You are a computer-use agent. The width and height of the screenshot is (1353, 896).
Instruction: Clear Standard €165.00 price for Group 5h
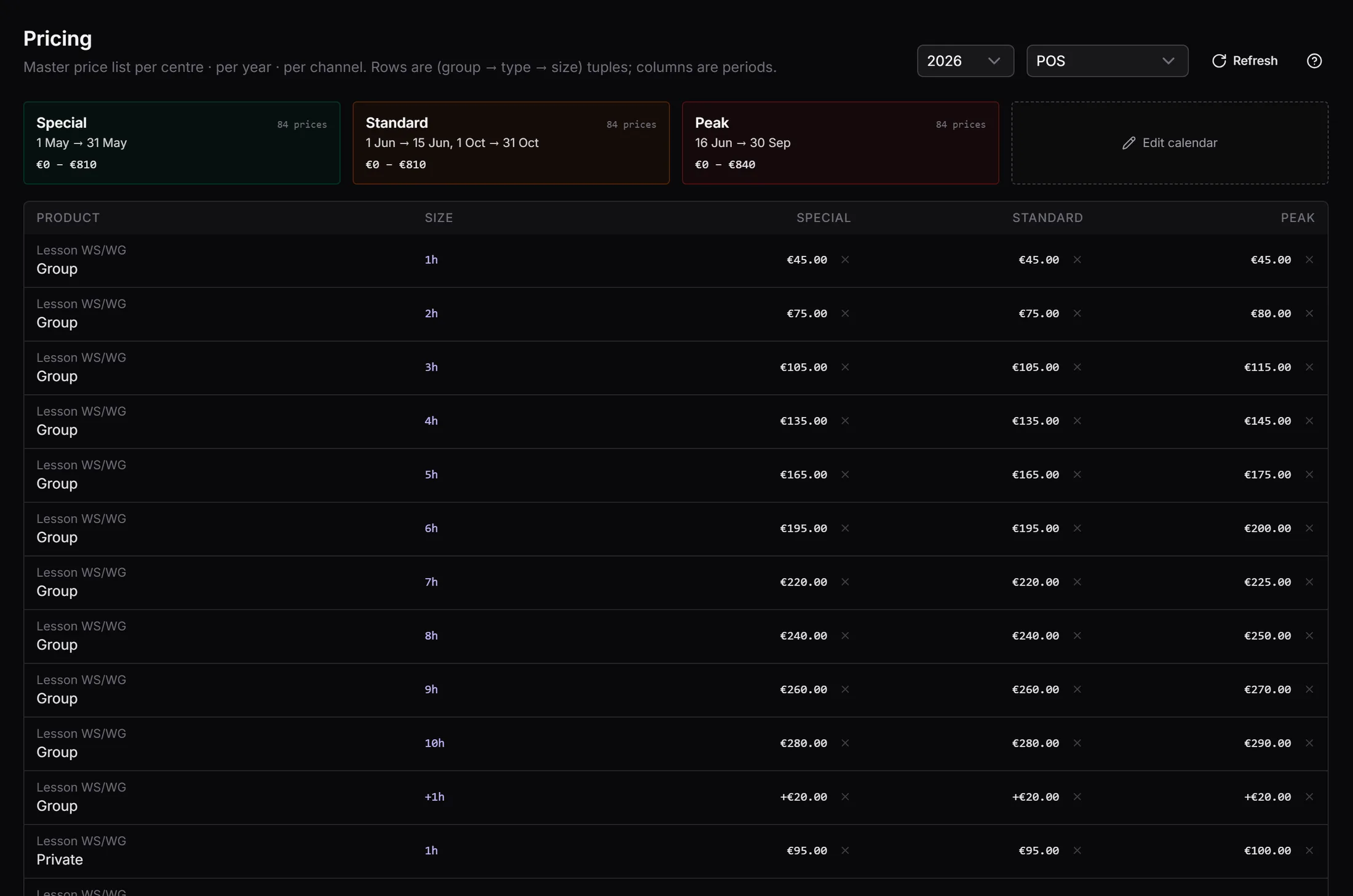tap(1077, 475)
